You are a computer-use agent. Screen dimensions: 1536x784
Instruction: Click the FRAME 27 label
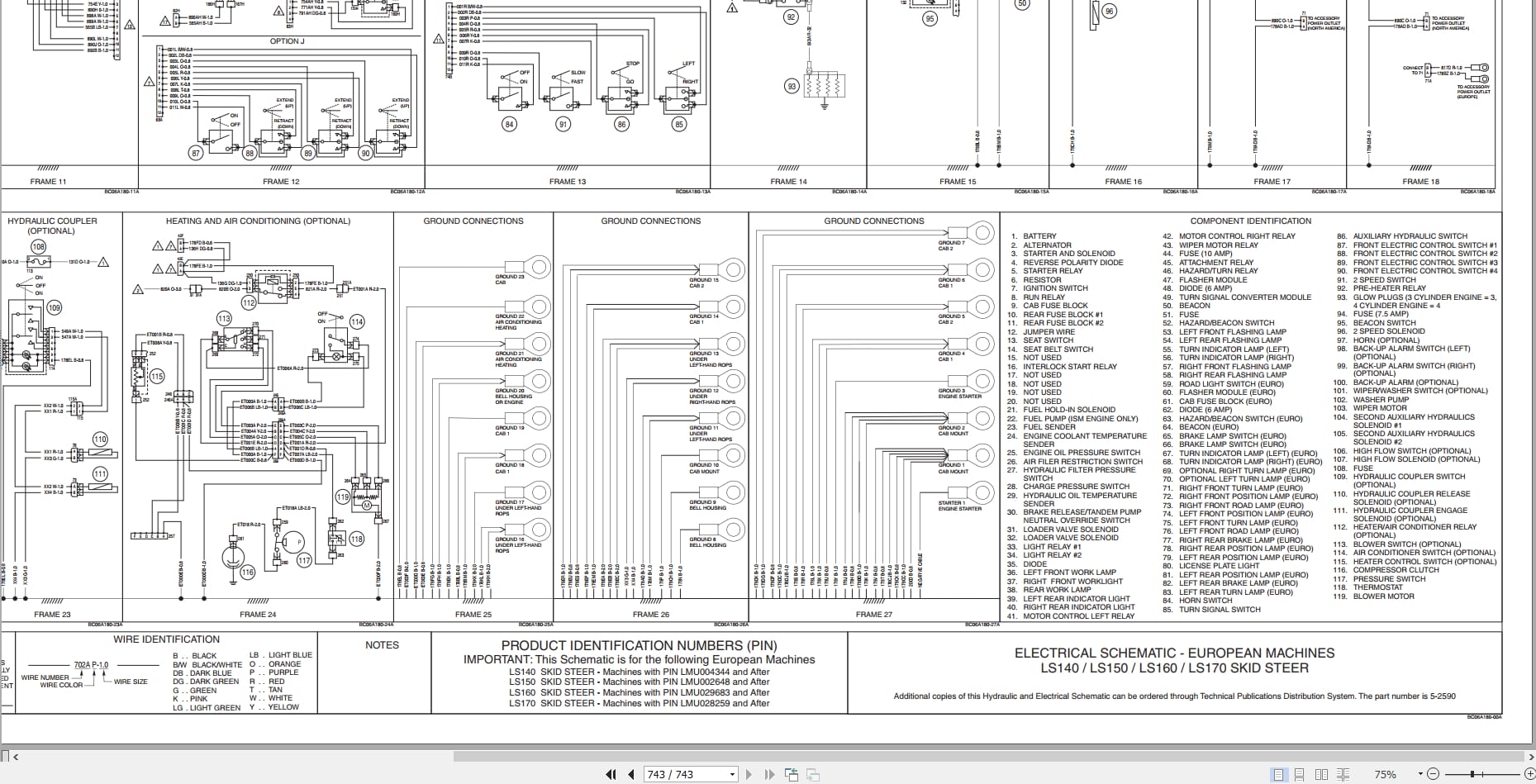click(x=874, y=615)
